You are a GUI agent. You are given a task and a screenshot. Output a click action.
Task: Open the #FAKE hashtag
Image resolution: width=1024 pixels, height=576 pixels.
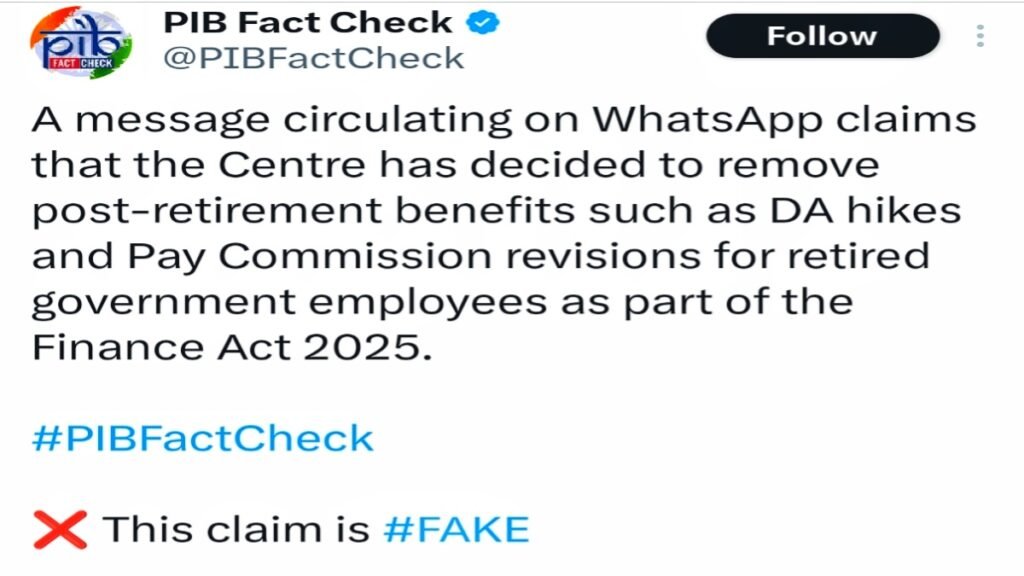[456, 530]
